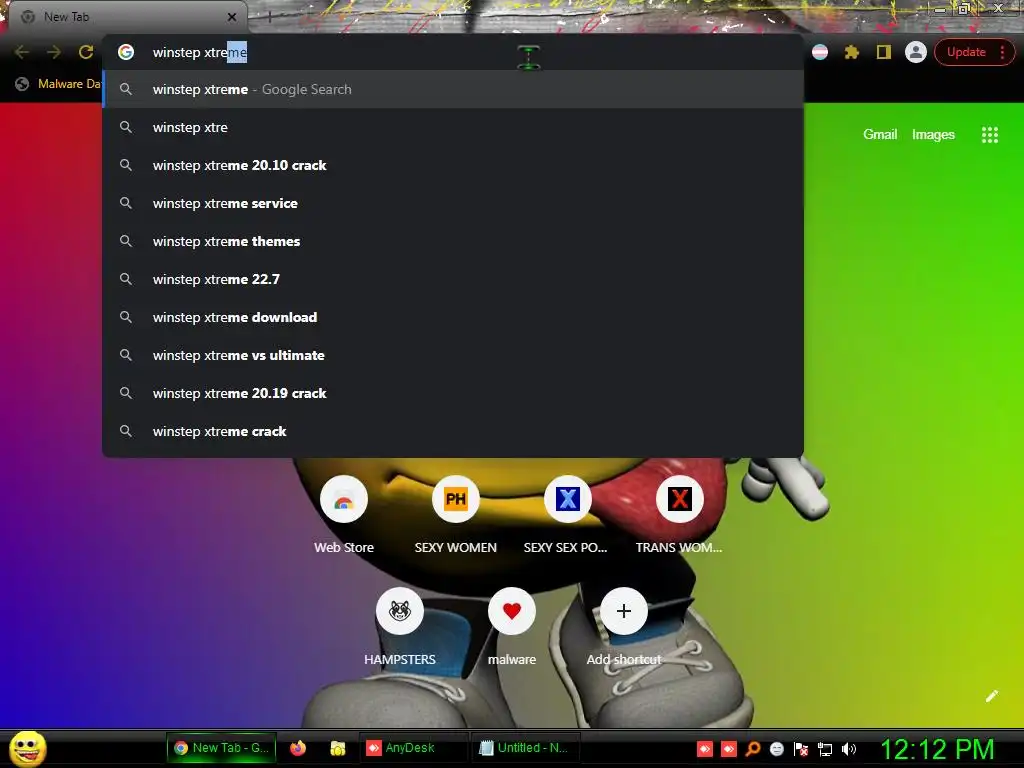
Task: Click the address bar containing winstep xtreme
Action: (x=453, y=52)
